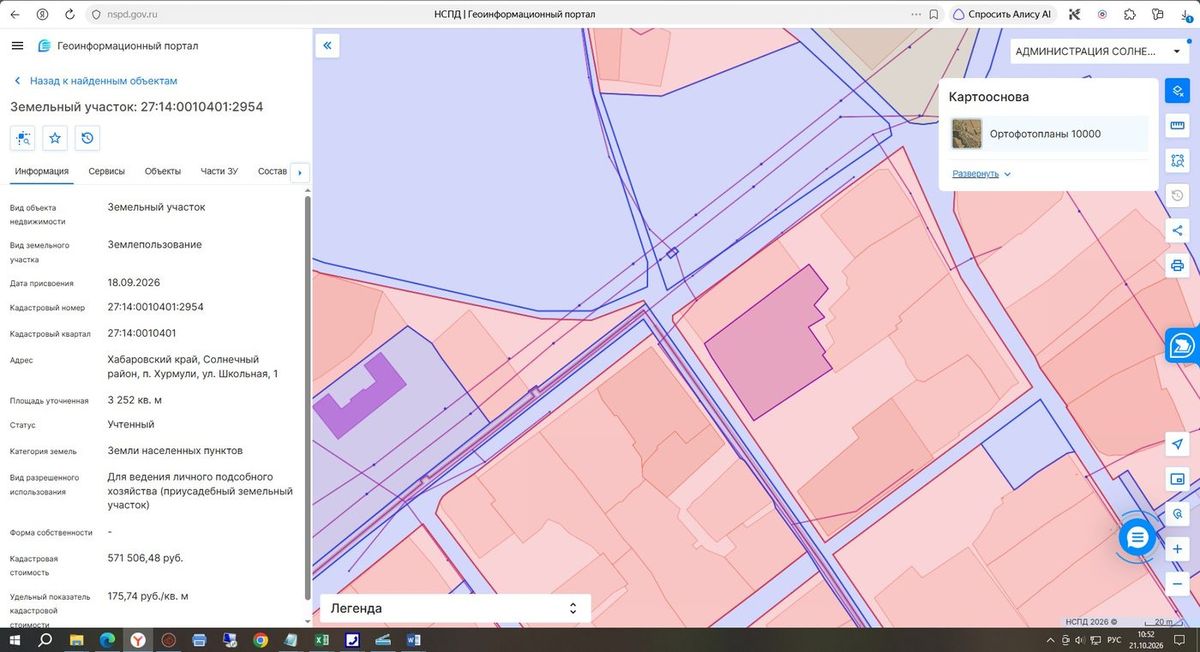The height and width of the screenshot is (652, 1200).
Task: Select the ruler measurement tool
Action: (1178, 126)
